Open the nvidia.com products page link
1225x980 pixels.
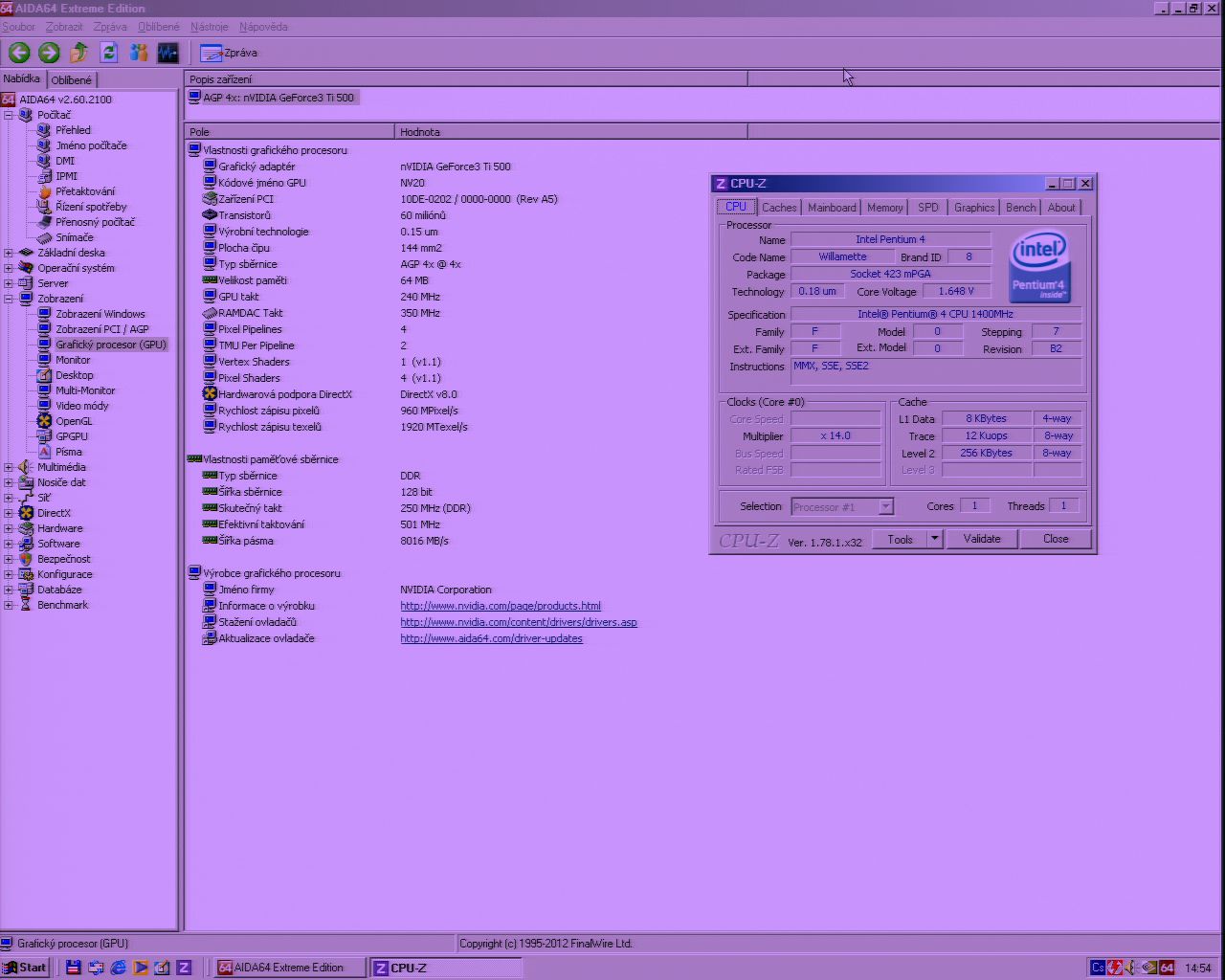pos(501,606)
